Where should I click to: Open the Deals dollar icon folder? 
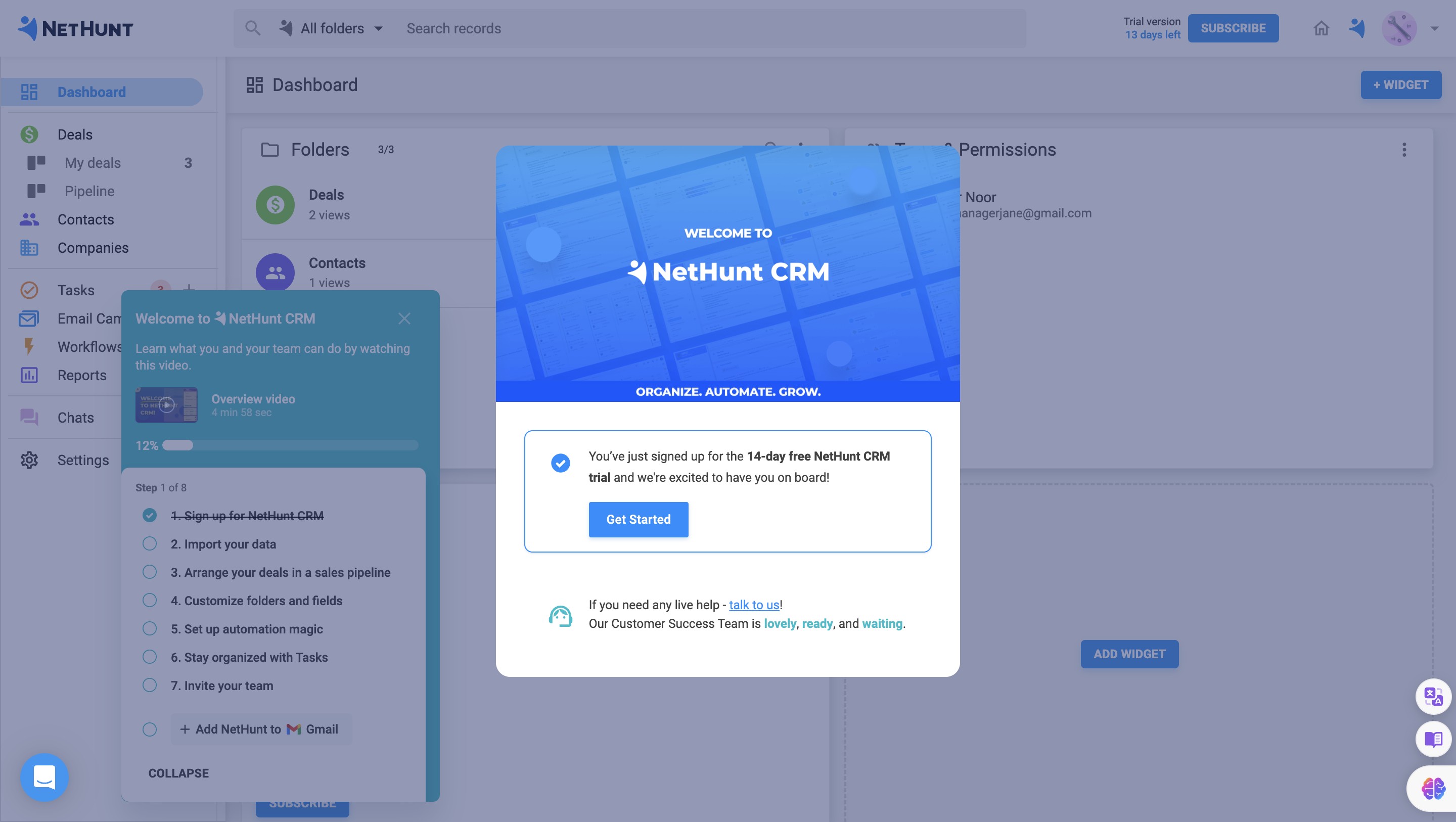(275, 205)
